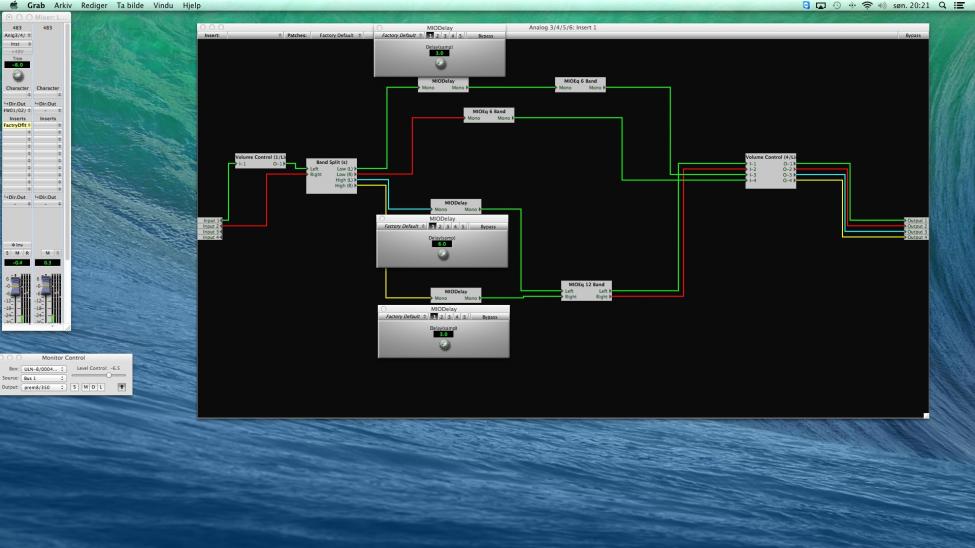Open Factory Default preset in 6.0 MIODelay
The width and height of the screenshot is (975, 548).
click(x=404, y=226)
